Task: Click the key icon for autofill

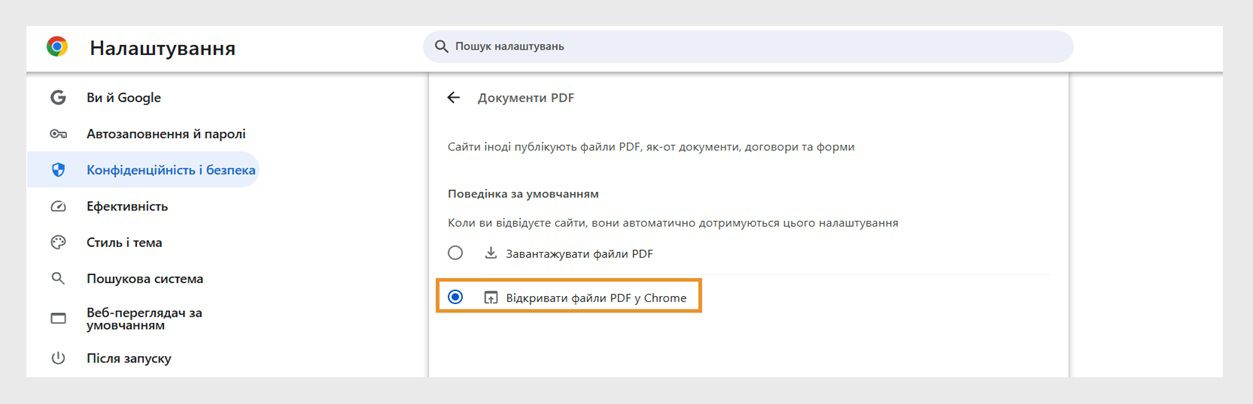Action: click(x=58, y=134)
